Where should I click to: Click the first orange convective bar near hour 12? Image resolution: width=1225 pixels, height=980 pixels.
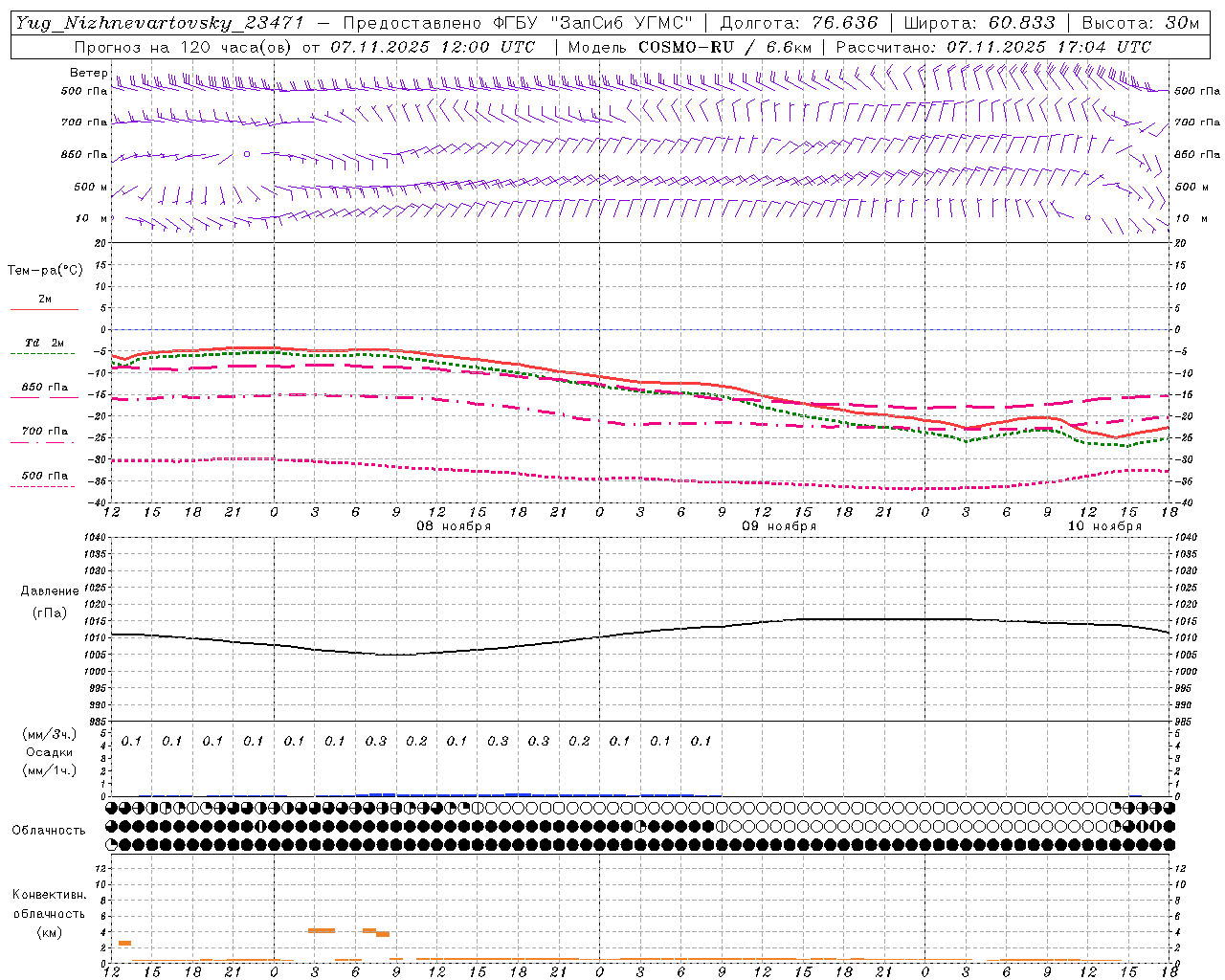pyautogui.click(x=124, y=944)
